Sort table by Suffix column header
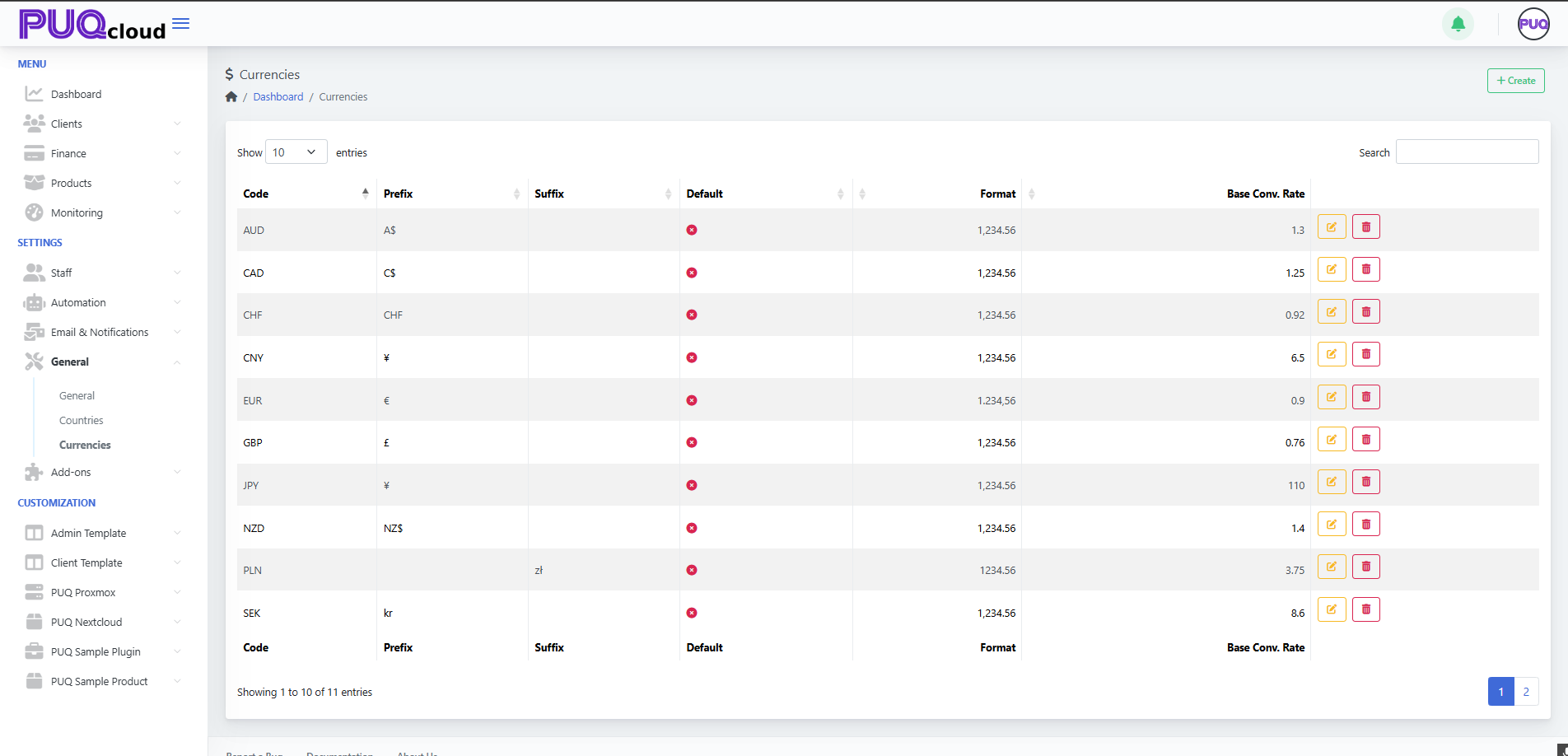This screenshot has width=1568, height=756. click(604, 194)
